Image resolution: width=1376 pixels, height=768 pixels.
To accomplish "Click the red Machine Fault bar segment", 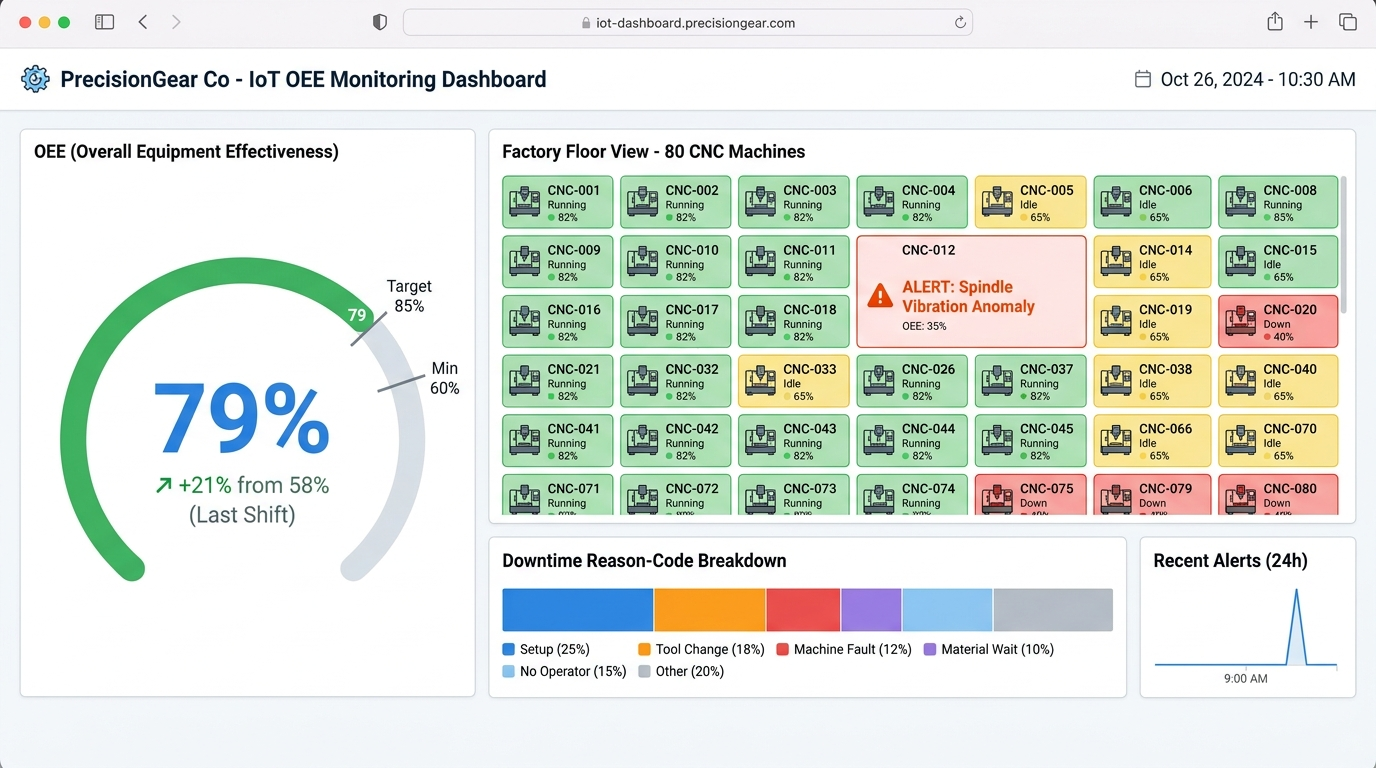I will pyautogui.click(x=804, y=610).
